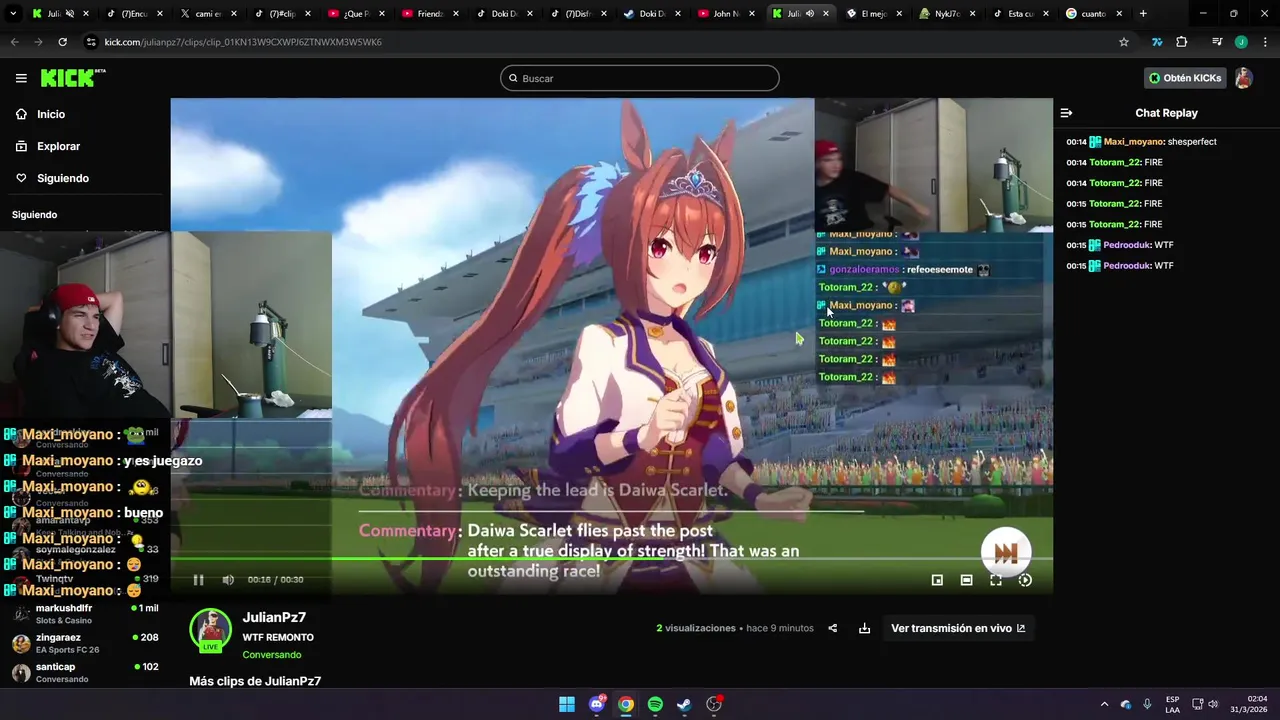Open zingaraez channel in sidebar

(85, 643)
